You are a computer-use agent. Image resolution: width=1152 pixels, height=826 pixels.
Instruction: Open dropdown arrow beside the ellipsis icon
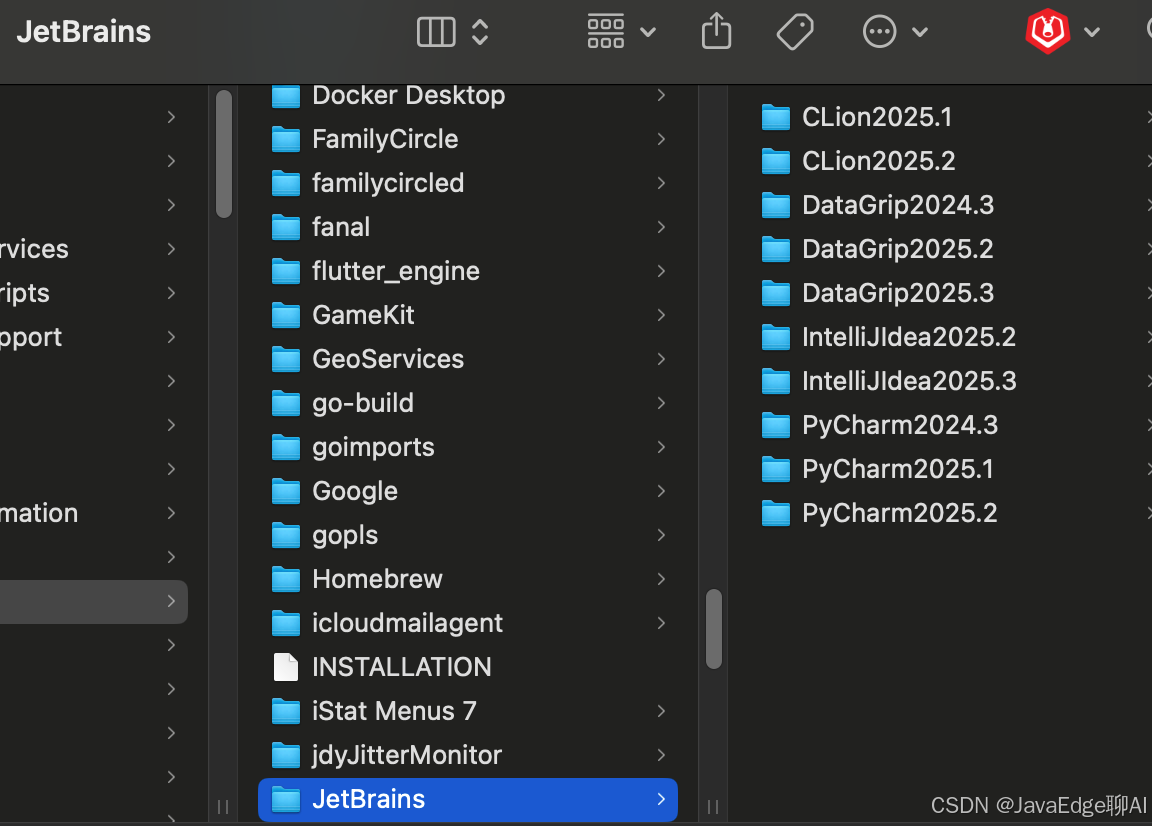(x=920, y=32)
